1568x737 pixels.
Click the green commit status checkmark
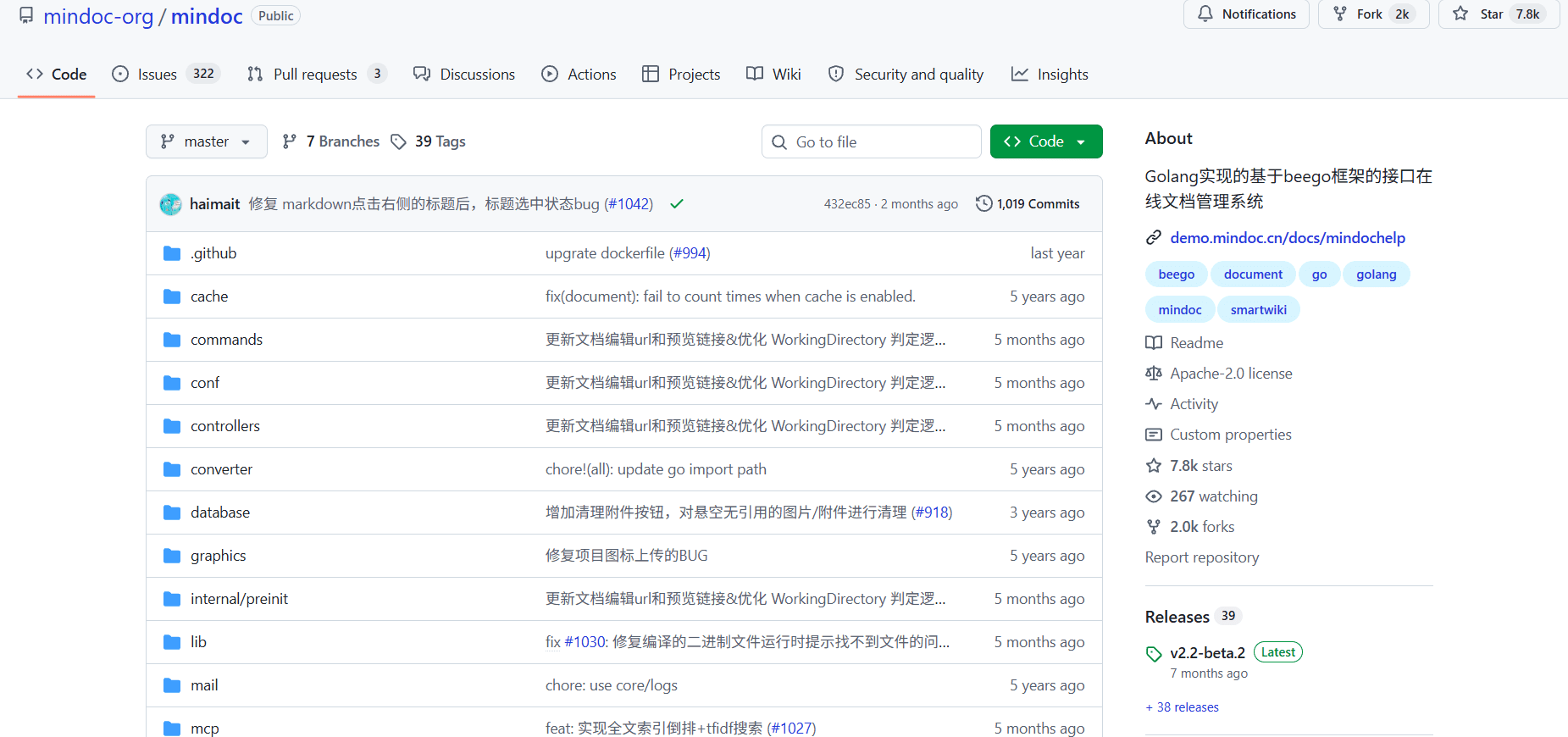click(677, 204)
